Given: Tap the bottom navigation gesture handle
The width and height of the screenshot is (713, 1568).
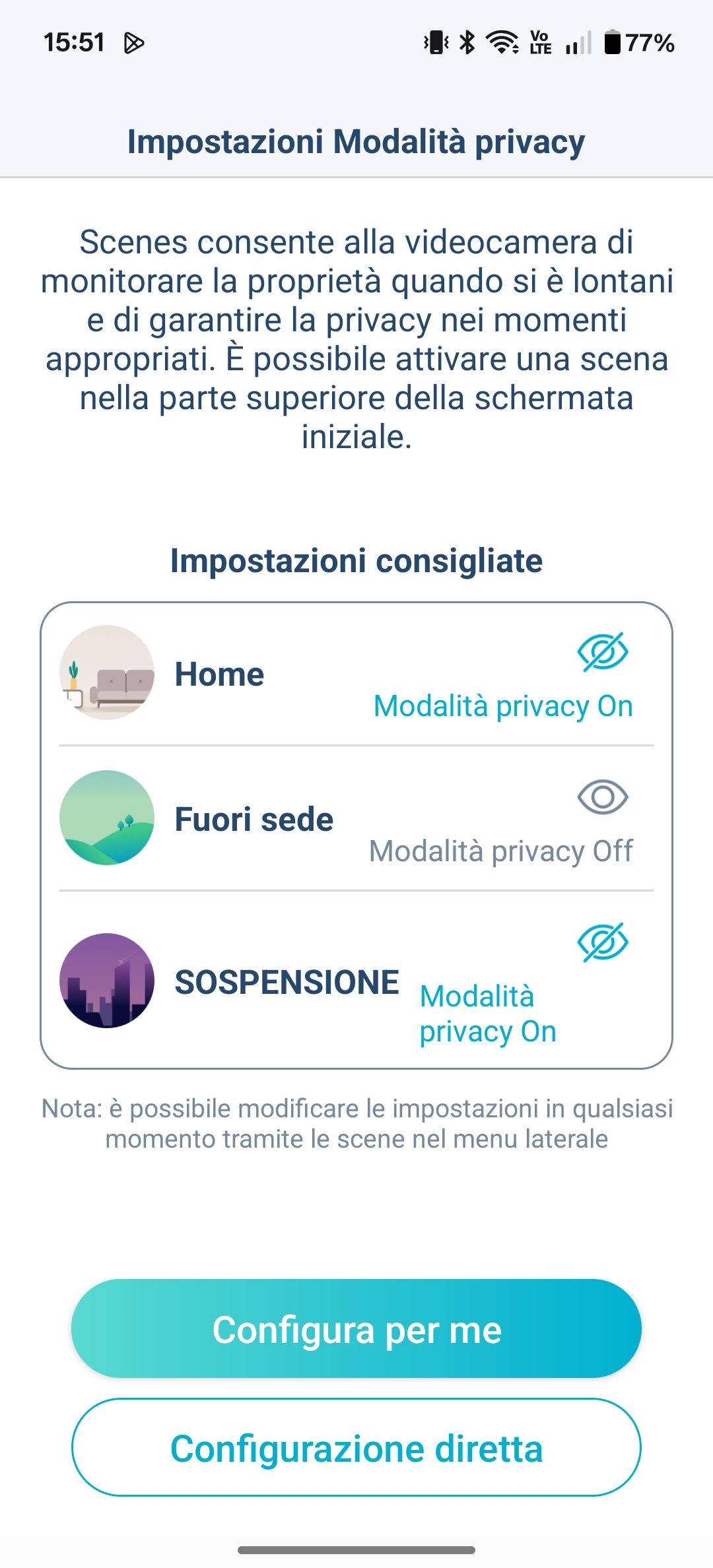Looking at the screenshot, I should point(356,1550).
